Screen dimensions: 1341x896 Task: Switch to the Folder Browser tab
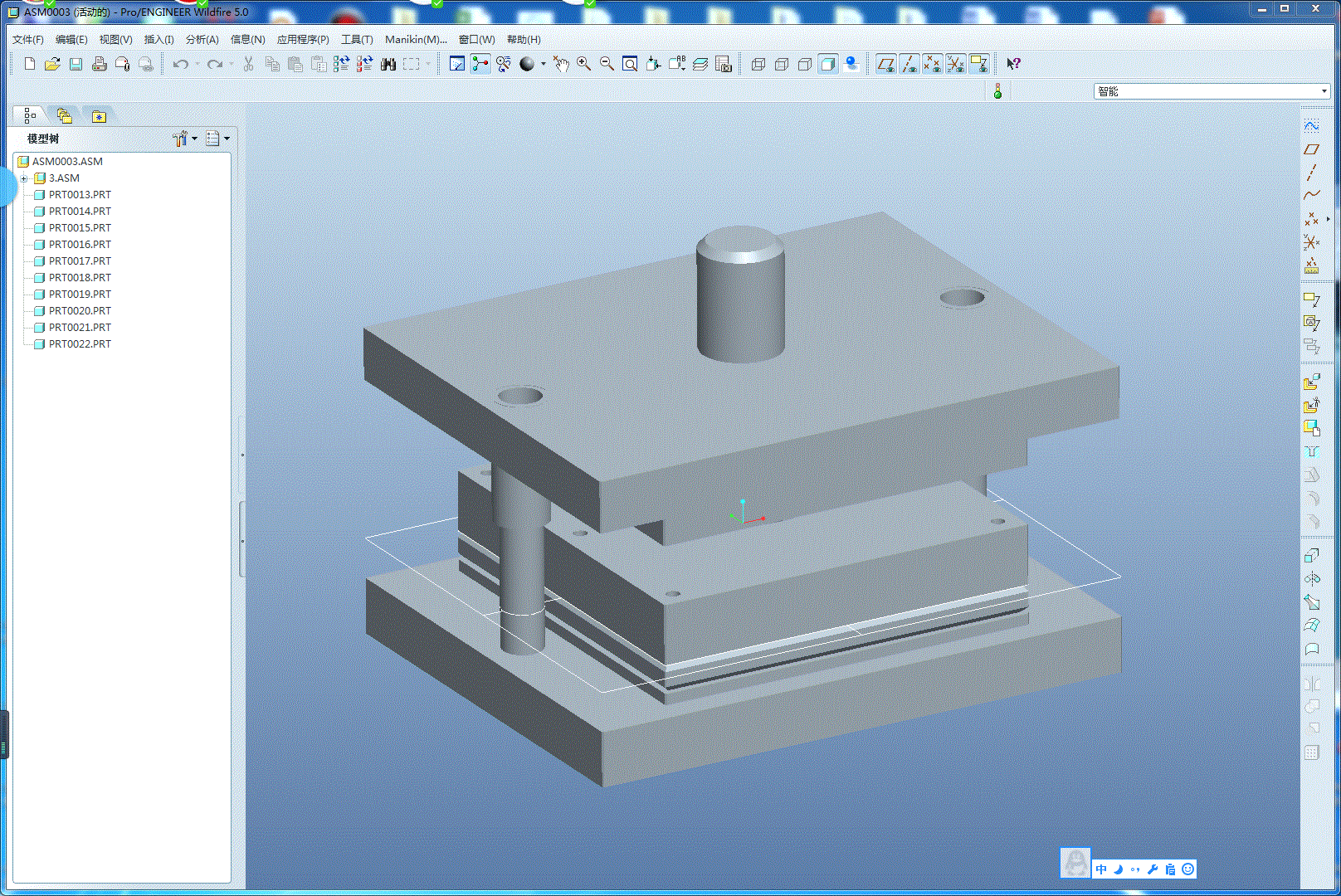click(65, 116)
